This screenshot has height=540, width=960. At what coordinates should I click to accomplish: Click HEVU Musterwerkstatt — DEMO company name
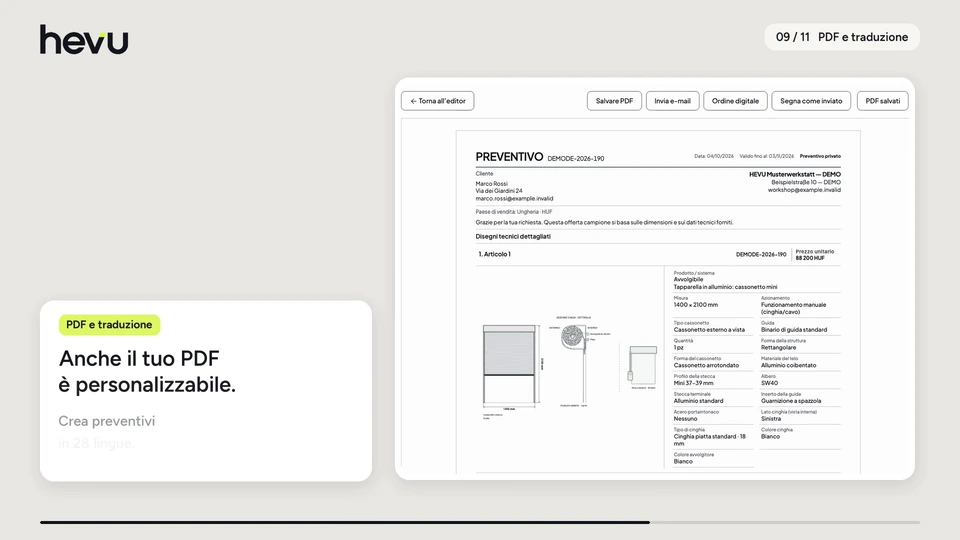coord(795,174)
